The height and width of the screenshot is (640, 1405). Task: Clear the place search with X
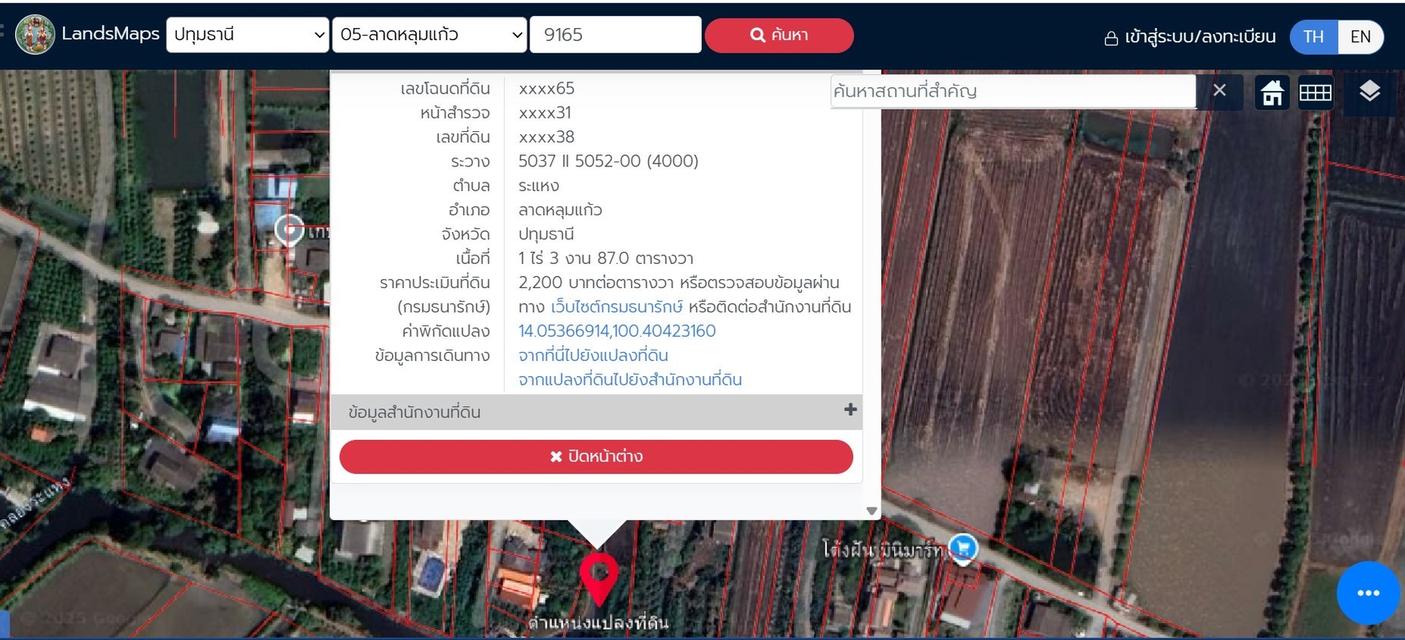click(1219, 91)
